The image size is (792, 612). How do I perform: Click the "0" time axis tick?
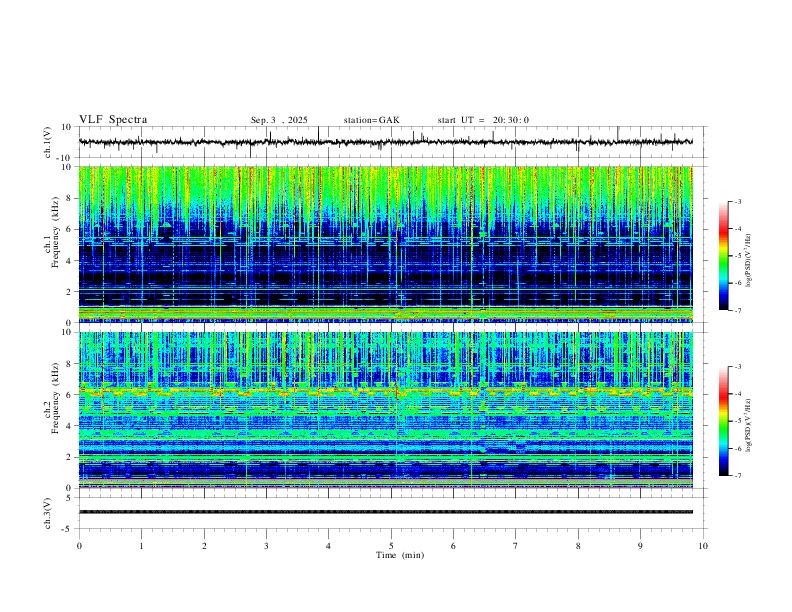[79, 546]
